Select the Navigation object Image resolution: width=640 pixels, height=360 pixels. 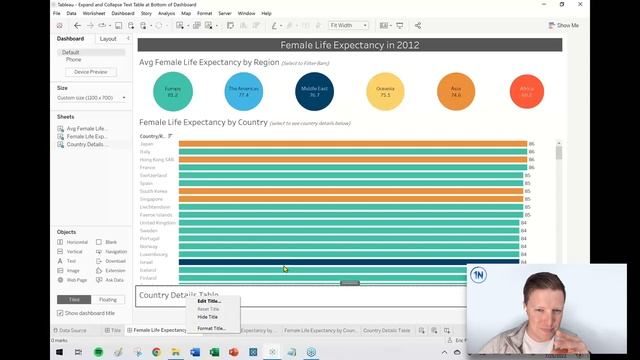111,251
